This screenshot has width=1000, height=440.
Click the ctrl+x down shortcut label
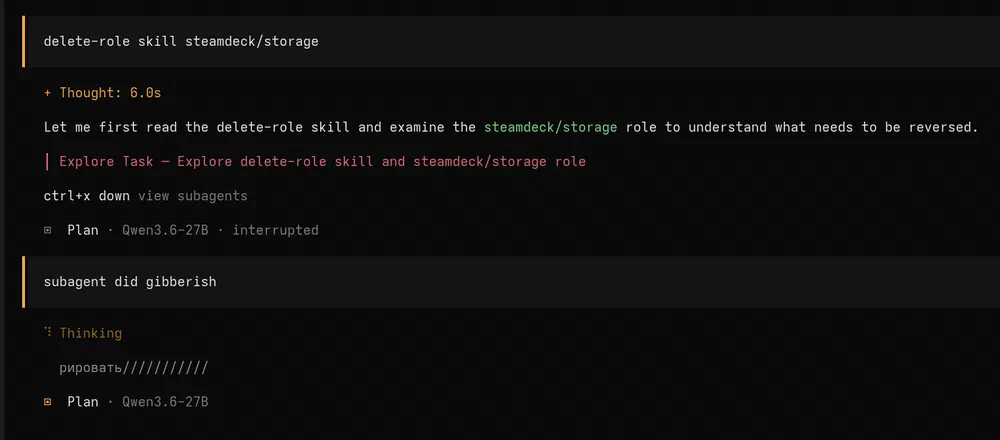(87, 196)
